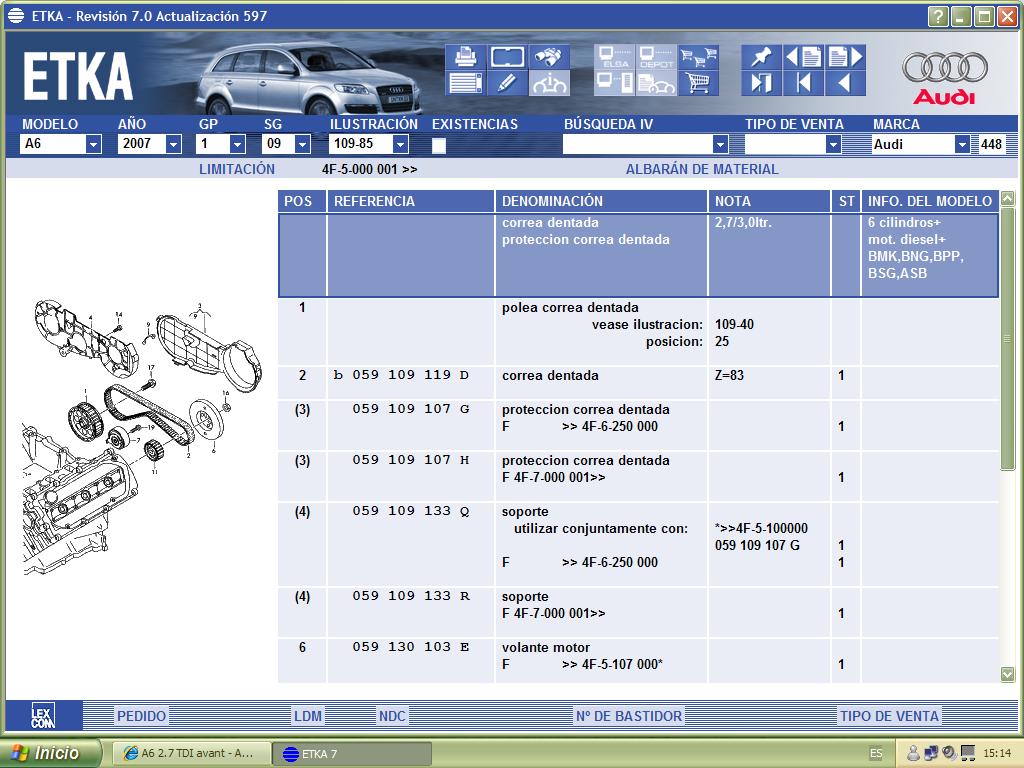Click the exit door icon
The width and height of the screenshot is (1024, 768).
[x=761, y=83]
